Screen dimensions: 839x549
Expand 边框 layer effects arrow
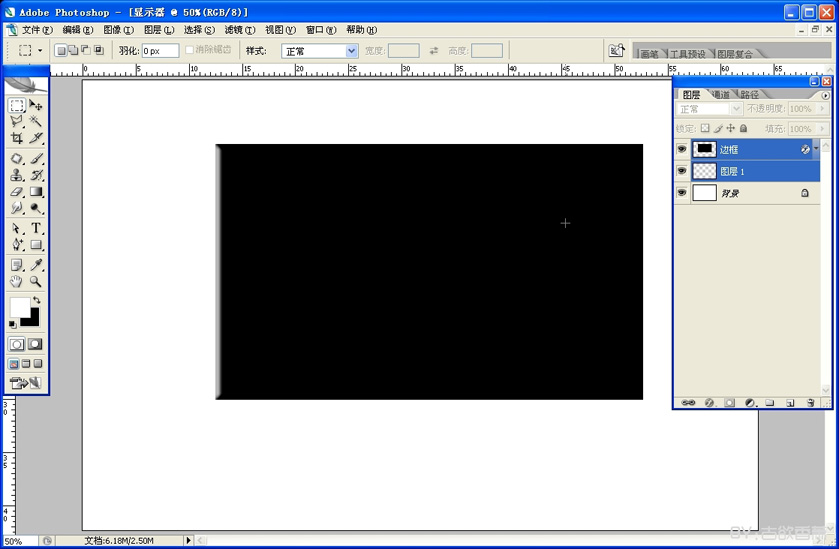[x=815, y=149]
